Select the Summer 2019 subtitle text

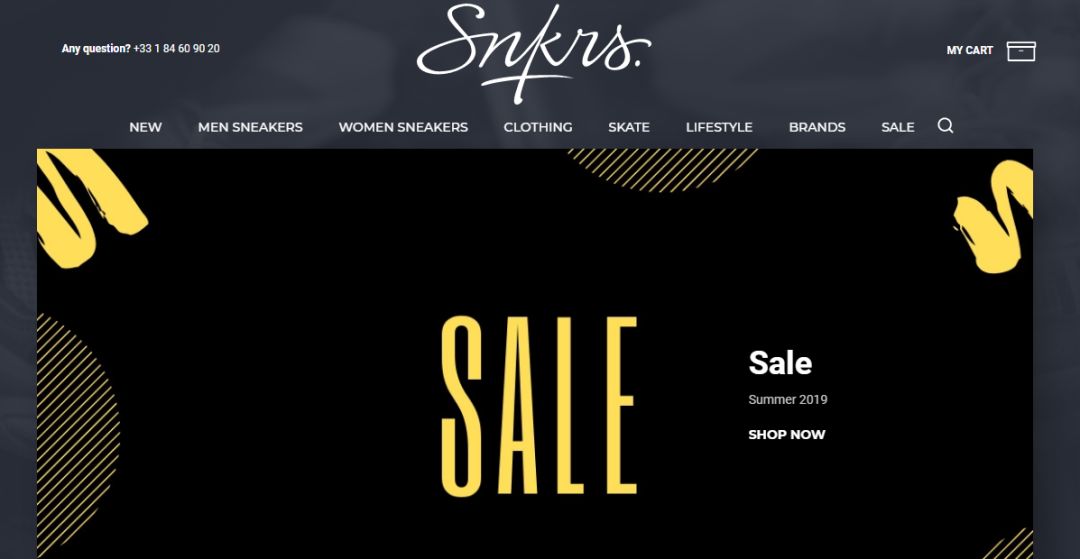point(787,399)
